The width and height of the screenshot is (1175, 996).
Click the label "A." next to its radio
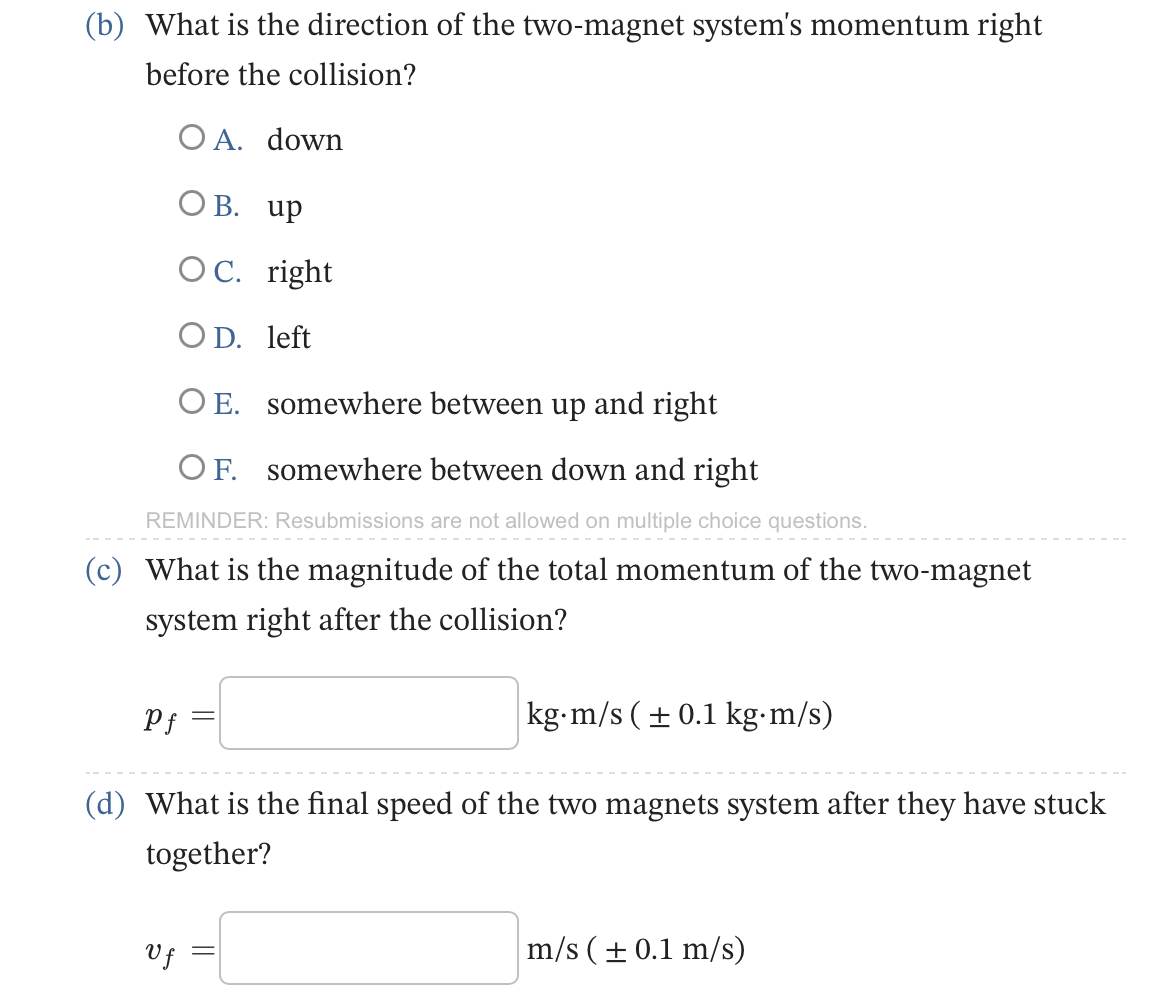coord(228,139)
